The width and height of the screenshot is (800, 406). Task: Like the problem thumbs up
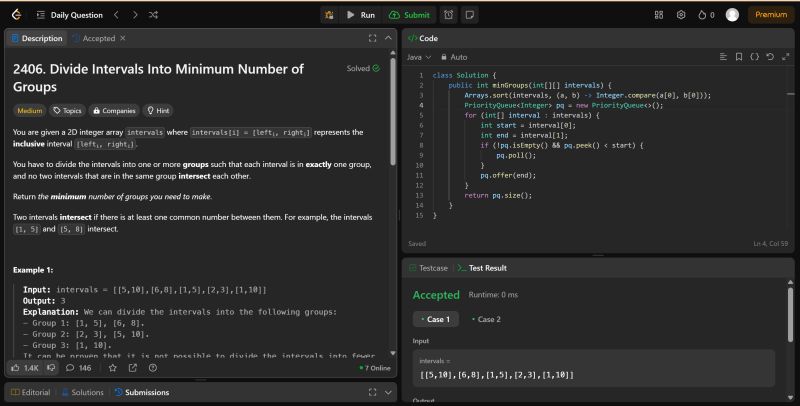point(25,368)
